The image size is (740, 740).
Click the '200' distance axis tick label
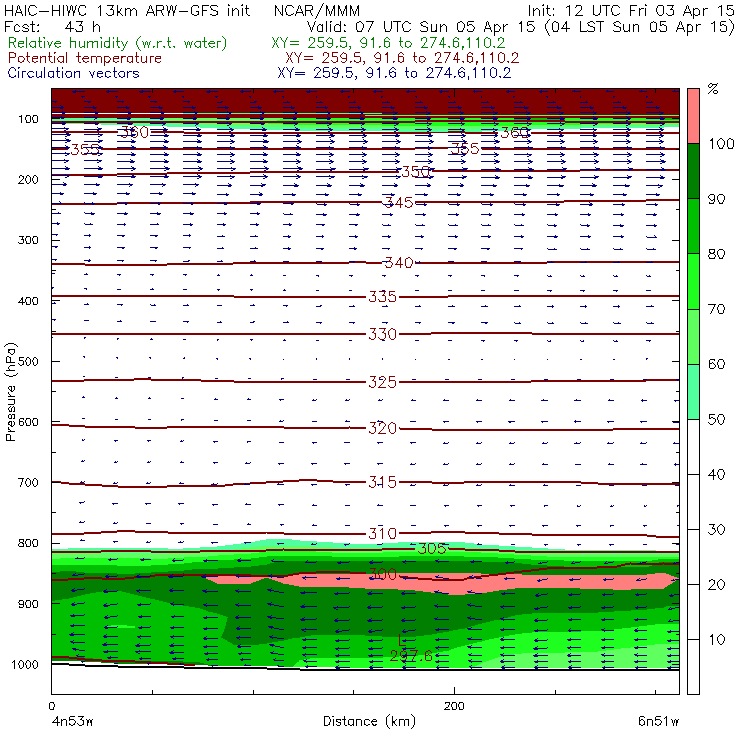pos(454,706)
